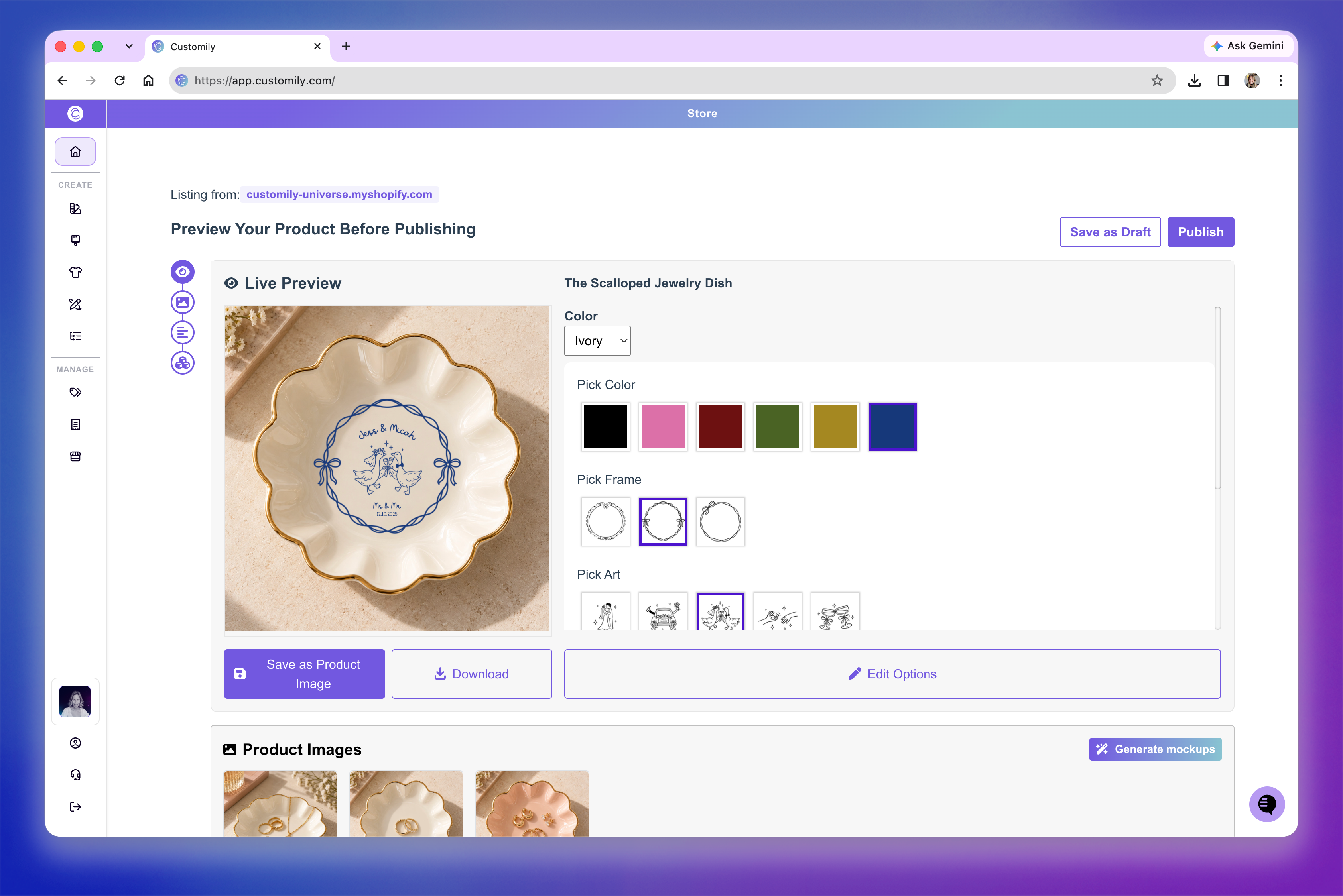Open the orders document icon
The height and width of the screenshot is (896, 1343).
[75, 424]
